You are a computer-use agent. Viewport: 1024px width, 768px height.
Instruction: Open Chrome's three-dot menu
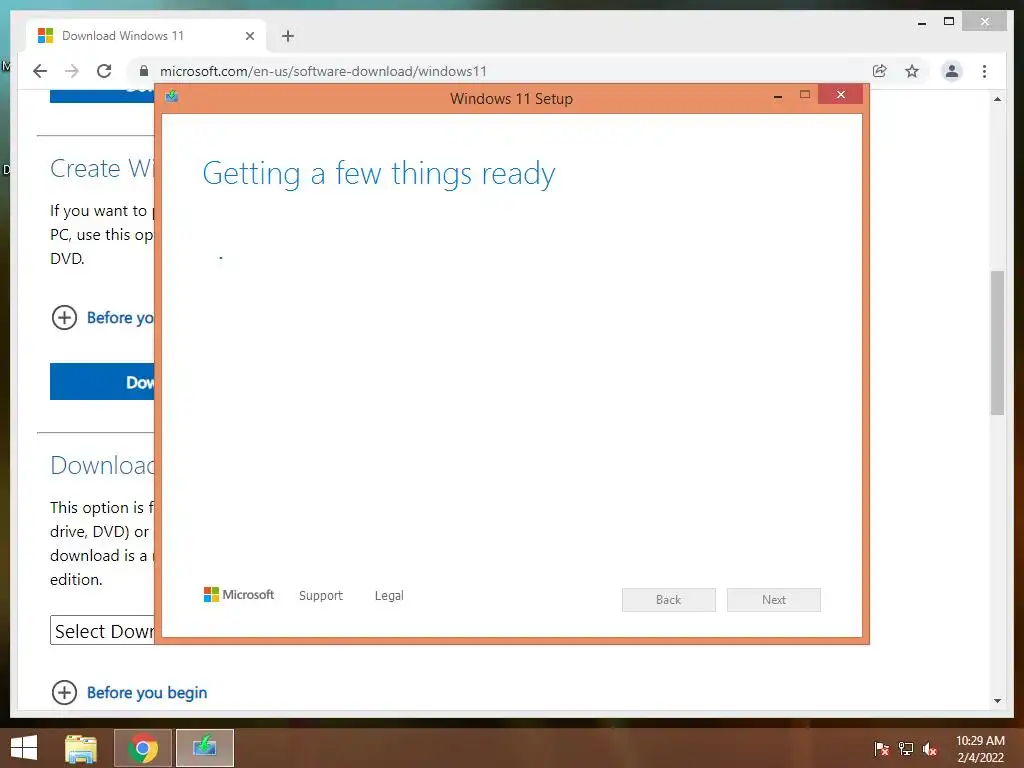click(984, 71)
